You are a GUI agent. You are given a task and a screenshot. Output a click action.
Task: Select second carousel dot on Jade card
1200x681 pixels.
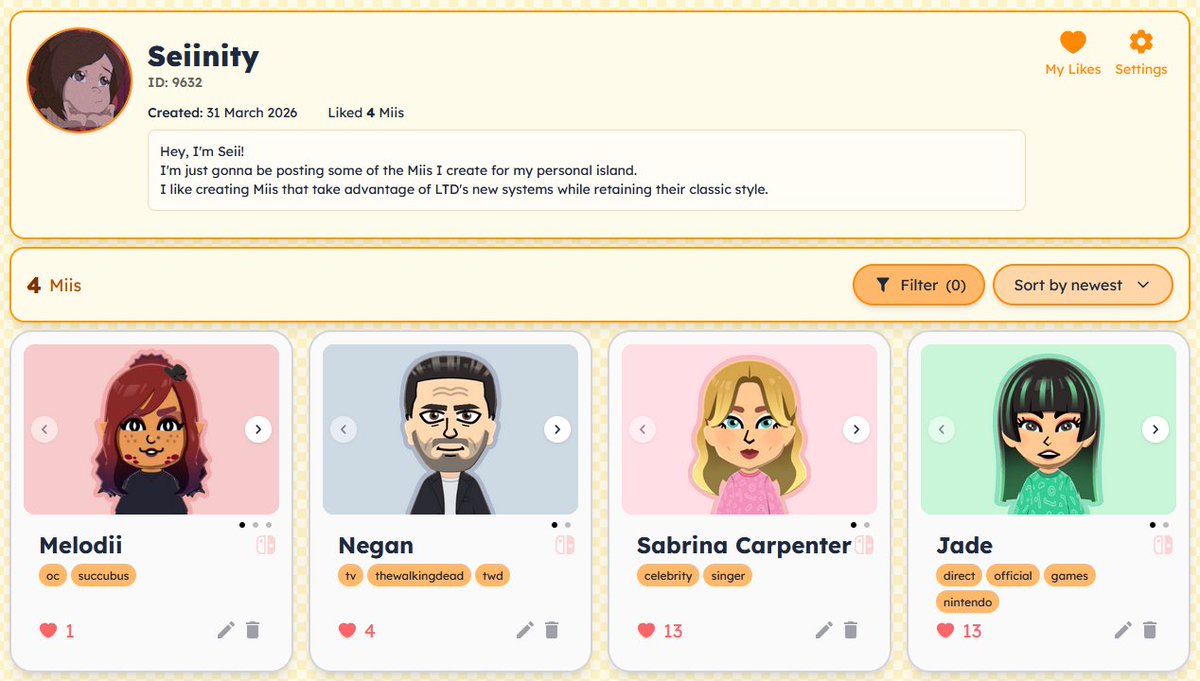[x=1165, y=524]
